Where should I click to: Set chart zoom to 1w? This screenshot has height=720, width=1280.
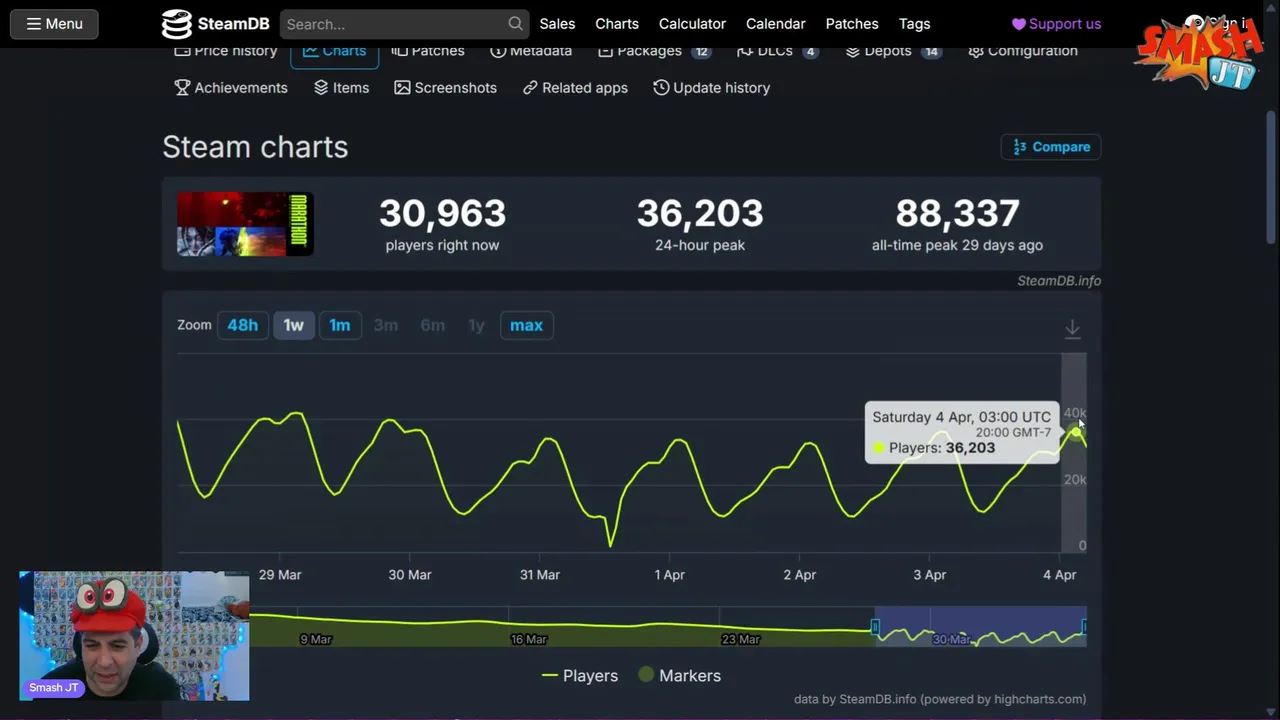point(293,325)
